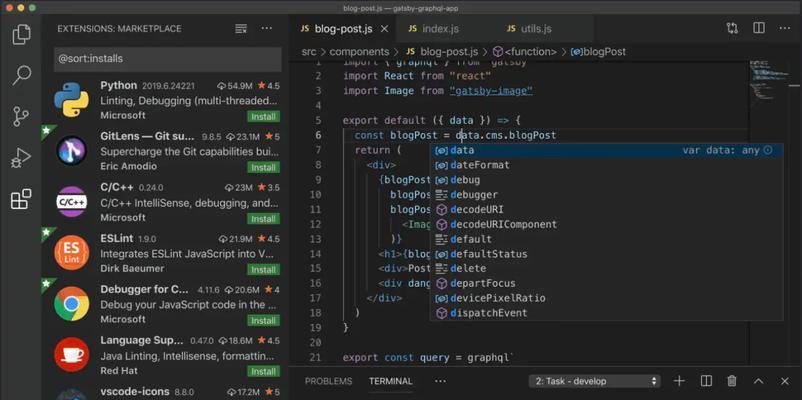Select the 'delete' suggestion
This screenshot has width=802, height=400.
tap(606, 269)
